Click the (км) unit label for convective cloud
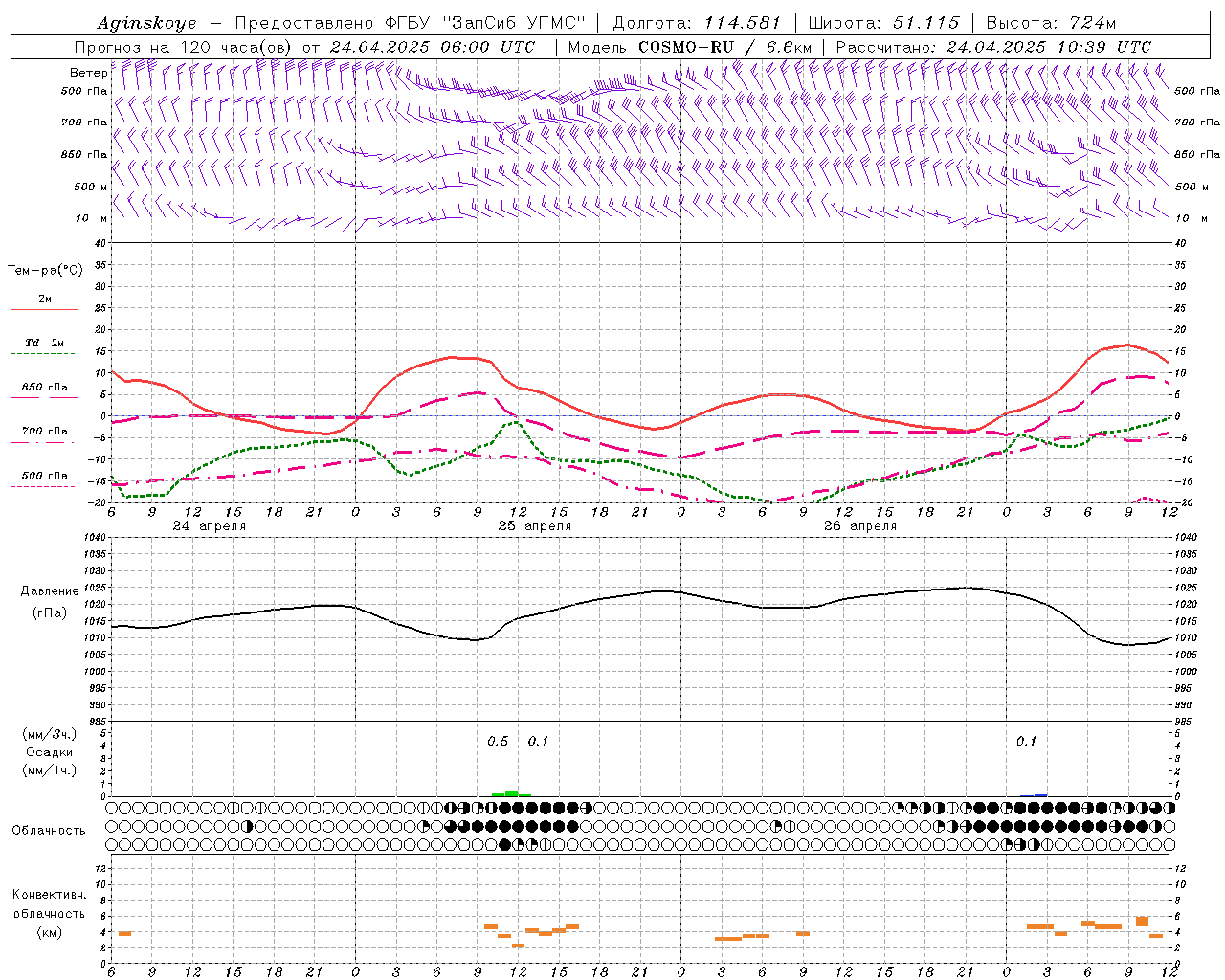The height and width of the screenshot is (980, 1225). coord(49,932)
